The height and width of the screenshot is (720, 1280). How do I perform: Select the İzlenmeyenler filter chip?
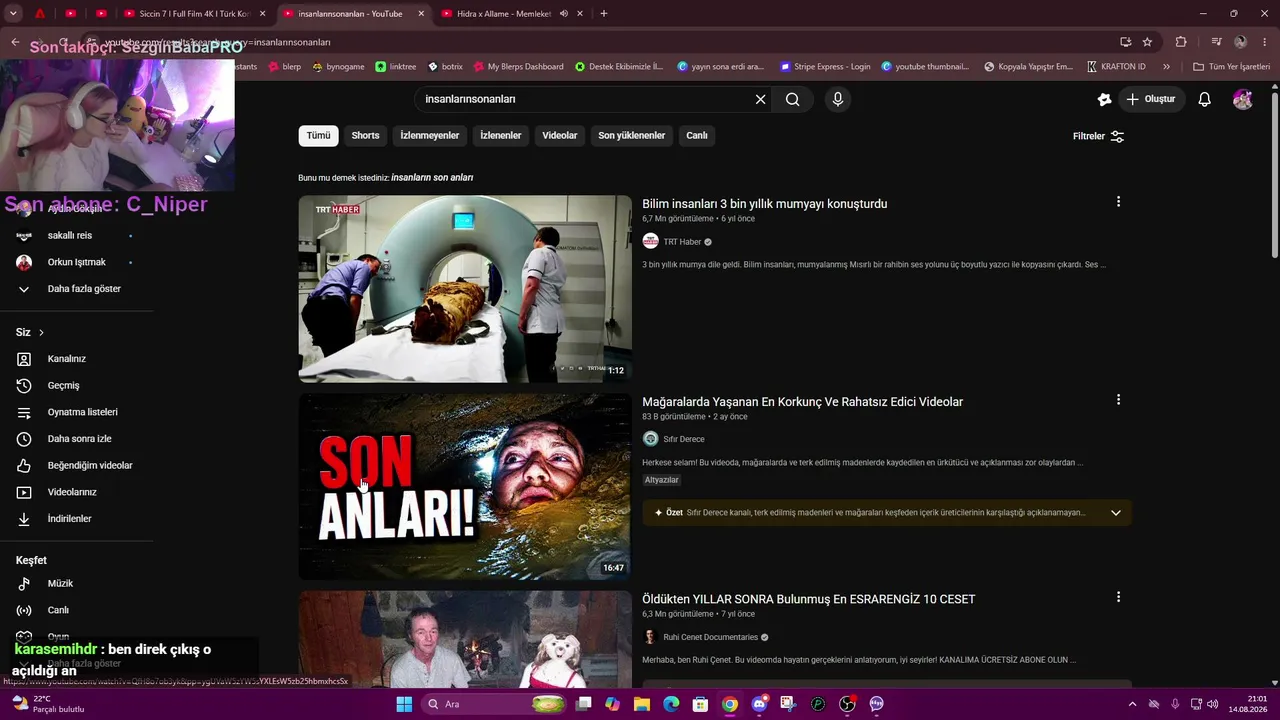tap(430, 136)
